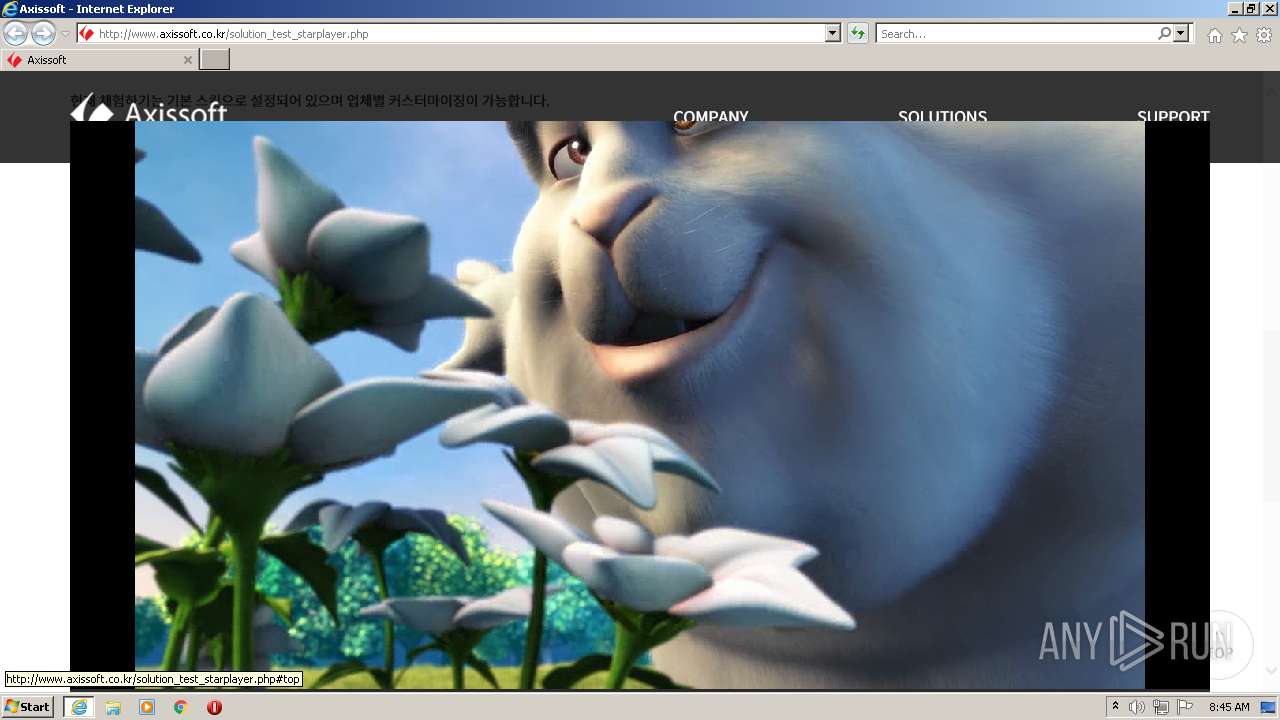Open the Windows Start menu
The image size is (1280, 720).
click(x=27, y=707)
